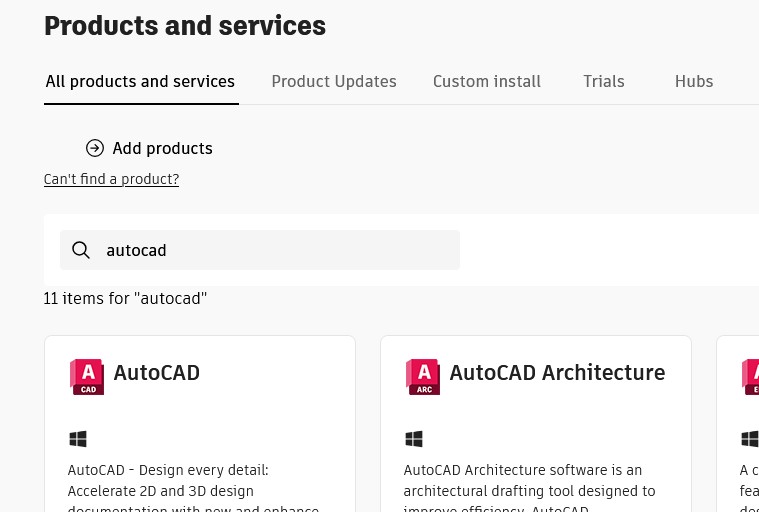Open the AutoCAD product card title

point(157,373)
